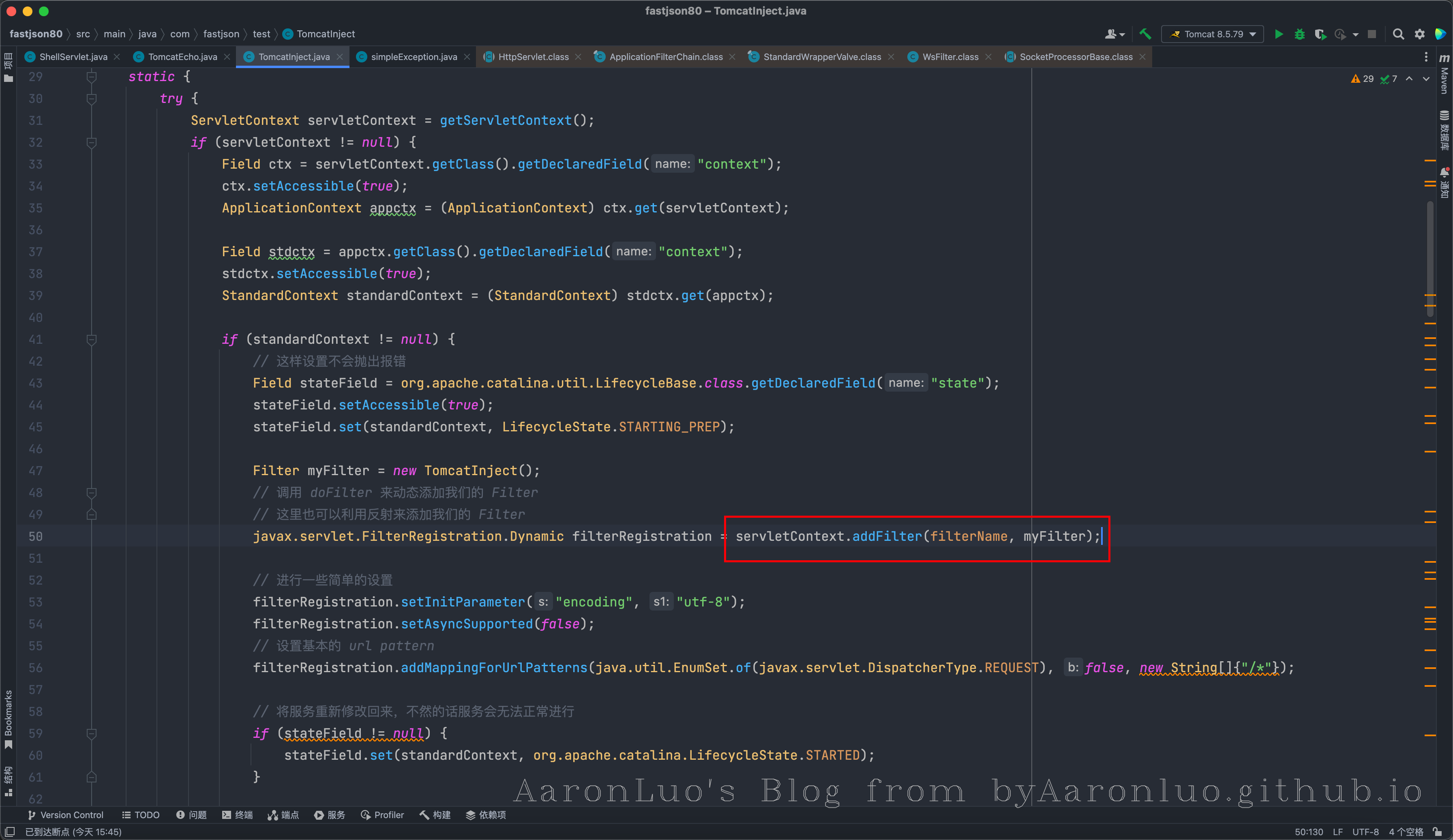Image resolution: width=1453 pixels, height=840 pixels.
Task: Open the 终端 (Terminal) tool window
Action: coord(238,814)
